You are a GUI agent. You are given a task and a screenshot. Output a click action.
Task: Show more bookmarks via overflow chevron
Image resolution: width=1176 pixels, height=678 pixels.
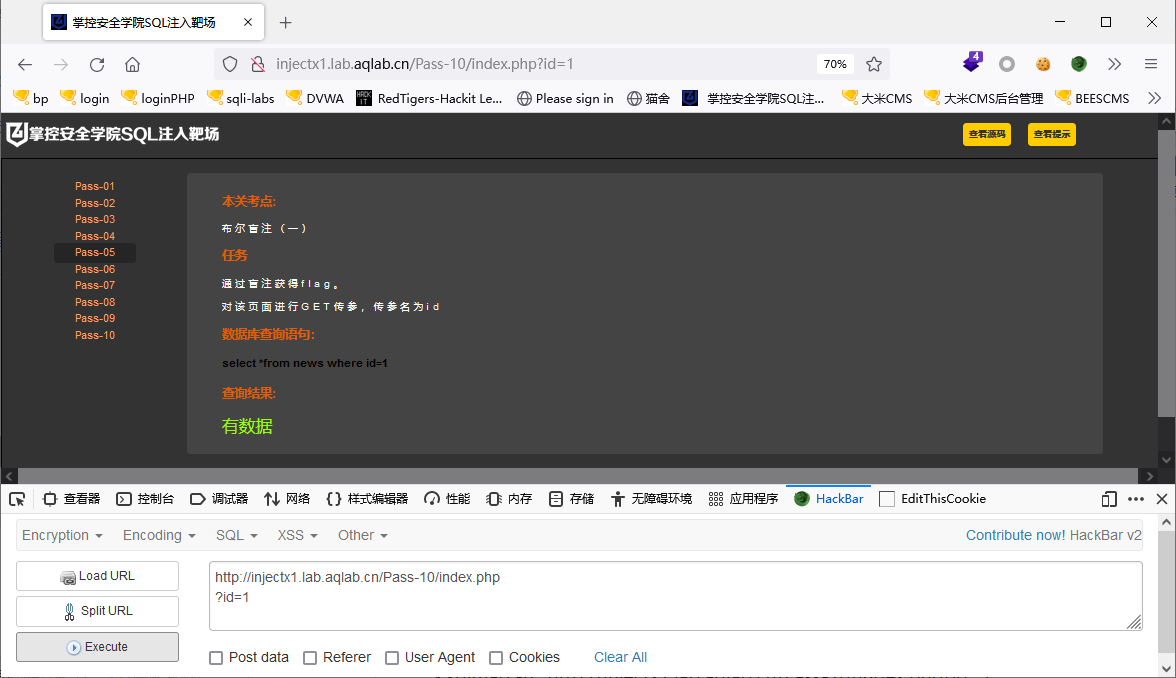point(1154,98)
